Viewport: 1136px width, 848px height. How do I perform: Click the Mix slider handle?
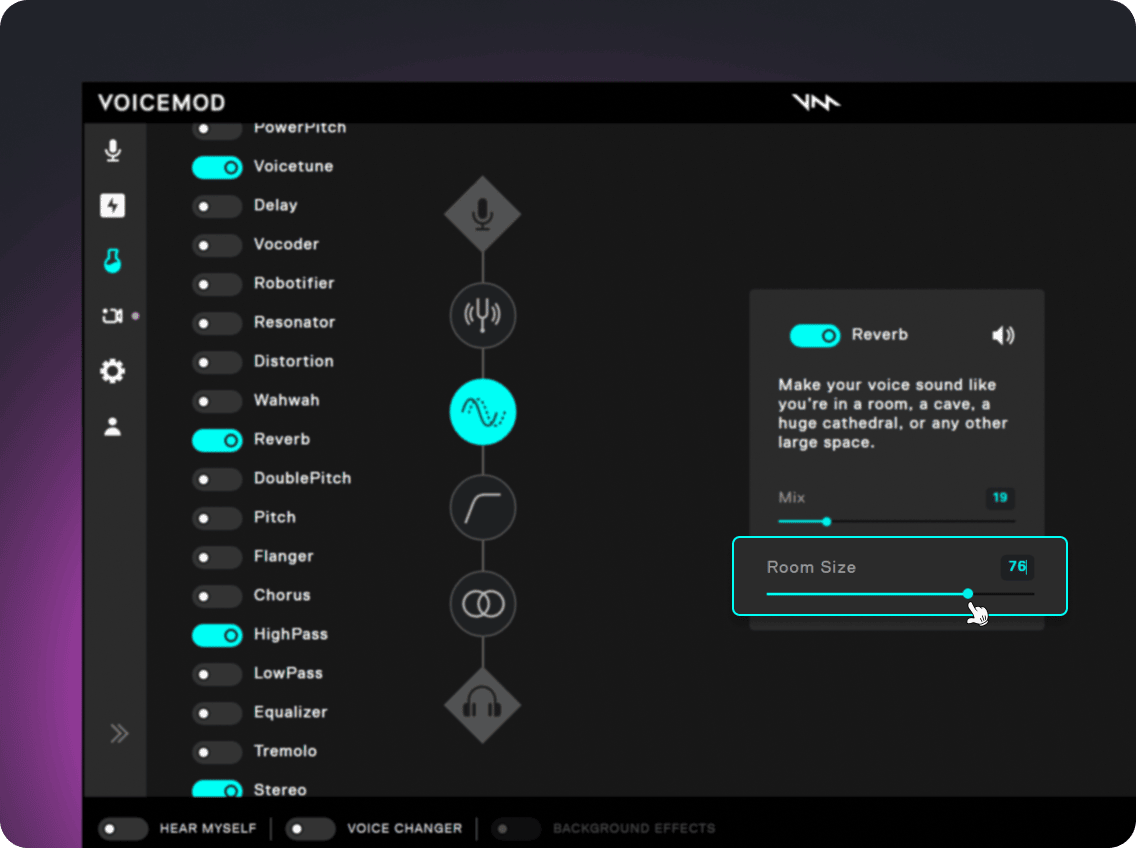(x=827, y=521)
